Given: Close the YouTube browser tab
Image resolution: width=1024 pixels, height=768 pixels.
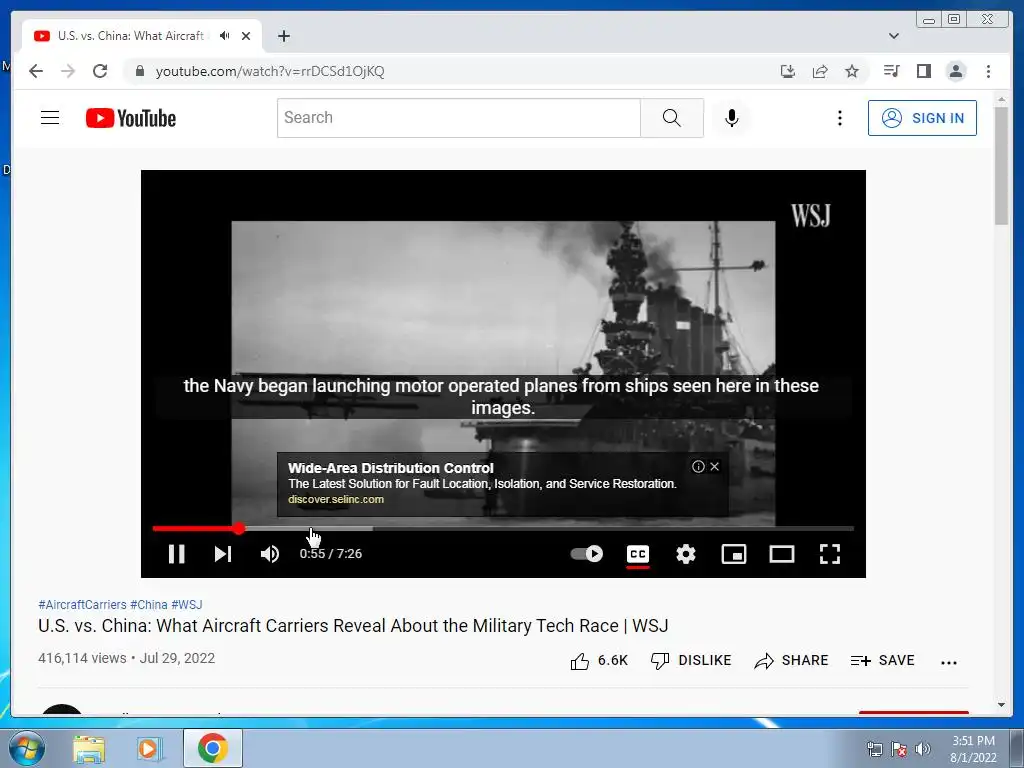Looking at the screenshot, I should point(246,36).
